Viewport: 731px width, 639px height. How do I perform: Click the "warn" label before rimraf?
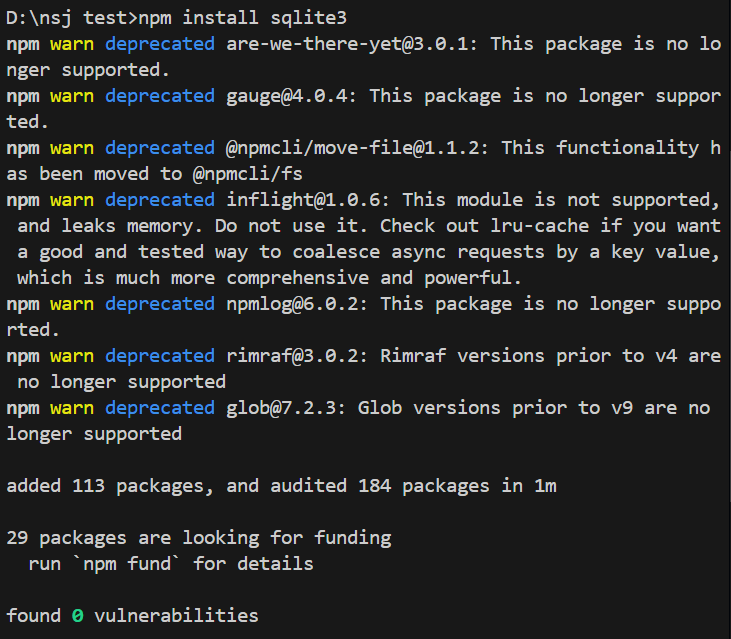pos(71,356)
